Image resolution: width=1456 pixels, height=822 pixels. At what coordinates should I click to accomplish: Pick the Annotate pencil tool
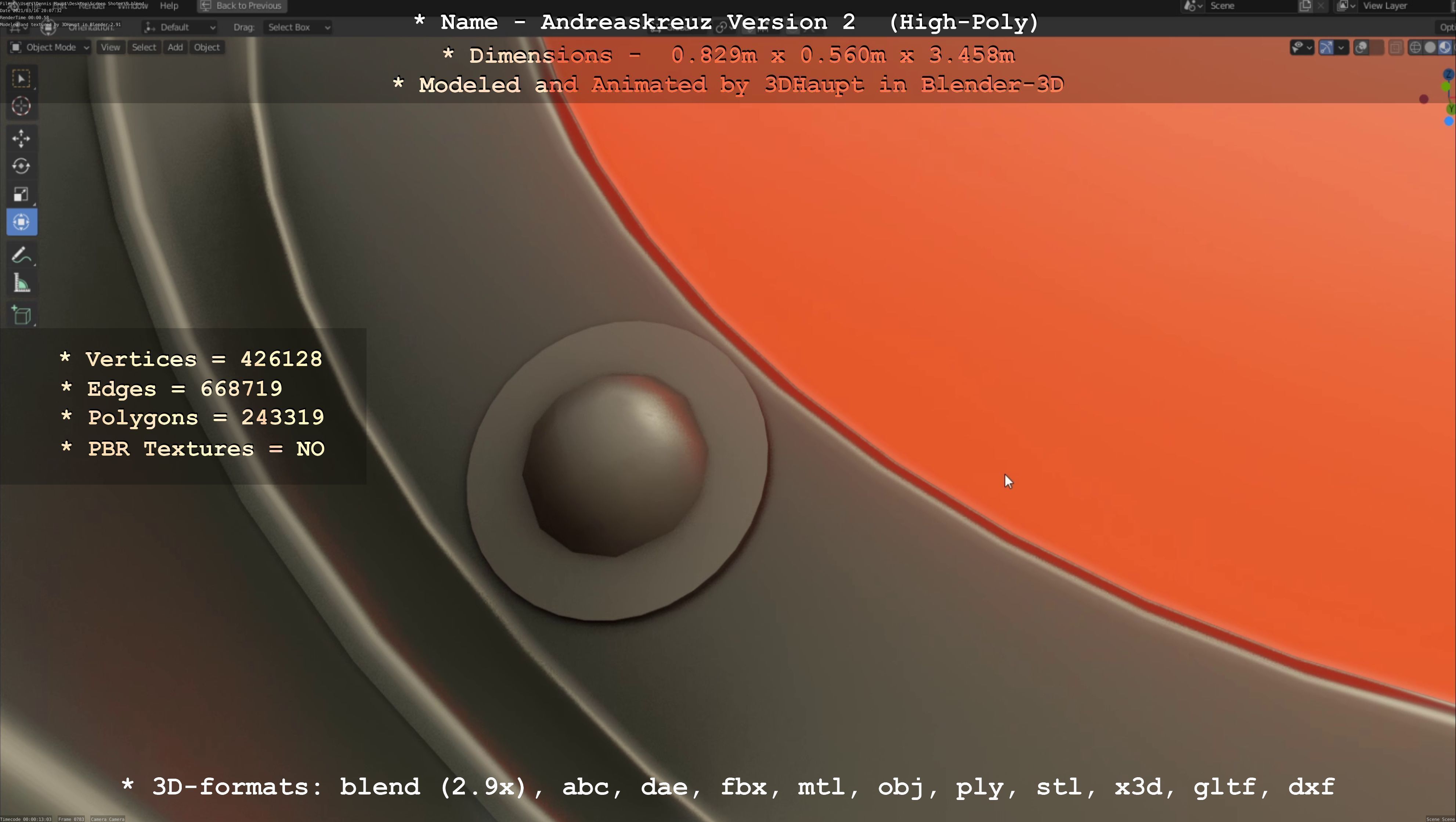(21, 256)
